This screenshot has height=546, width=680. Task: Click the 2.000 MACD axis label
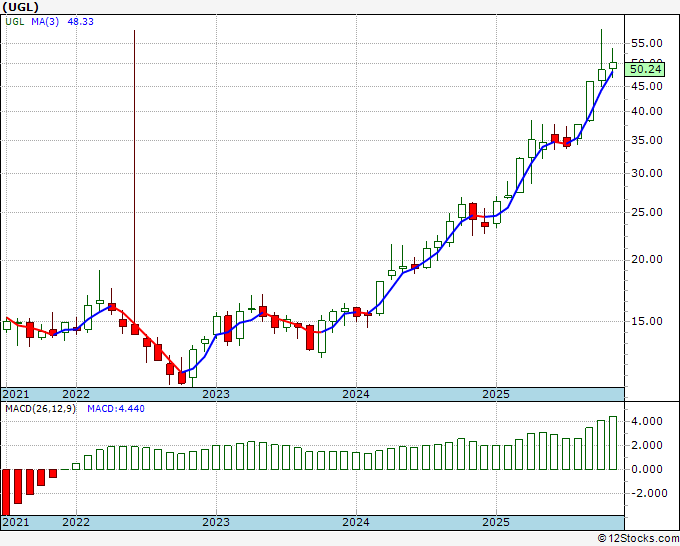coord(648,445)
